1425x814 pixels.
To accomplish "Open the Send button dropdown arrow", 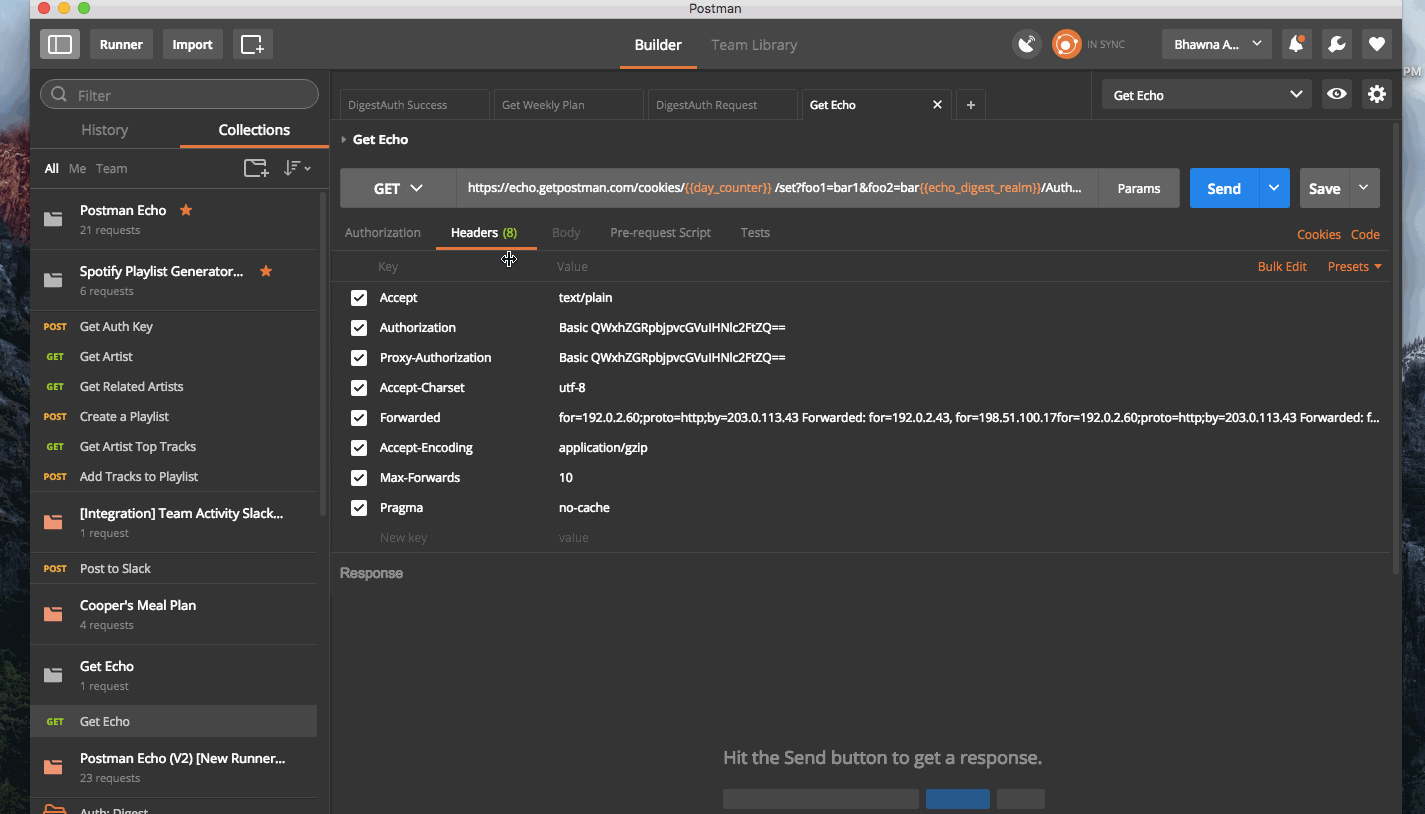I will [1274, 188].
